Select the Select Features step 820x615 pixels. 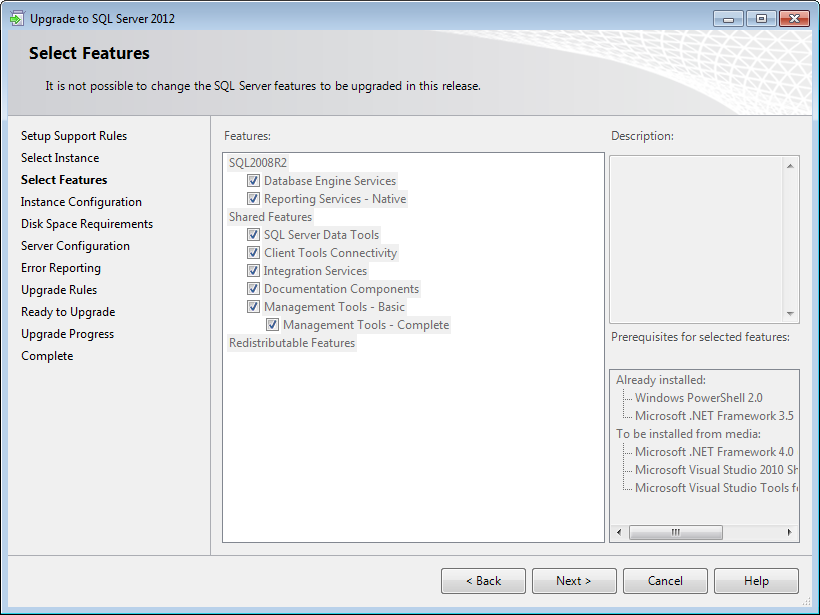tap(64, 180)
